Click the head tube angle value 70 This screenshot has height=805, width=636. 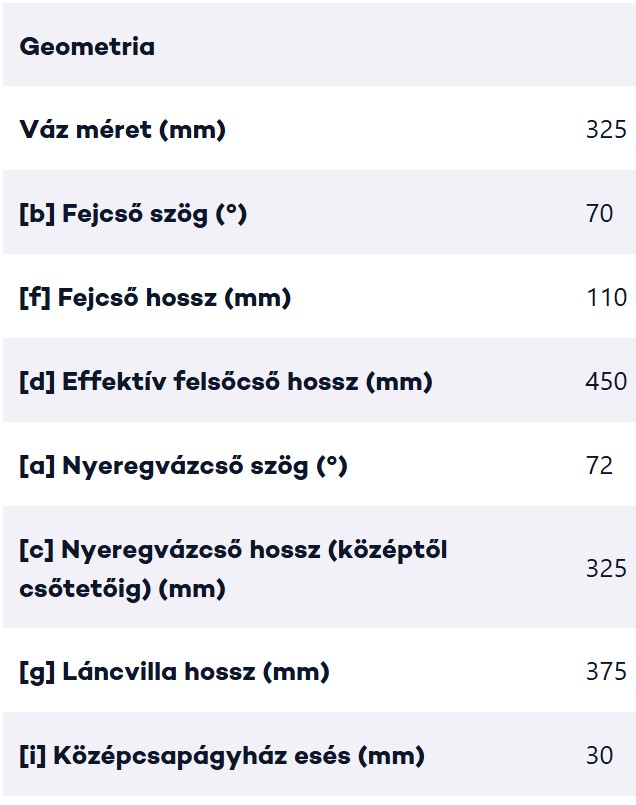(x=600, y=214)
